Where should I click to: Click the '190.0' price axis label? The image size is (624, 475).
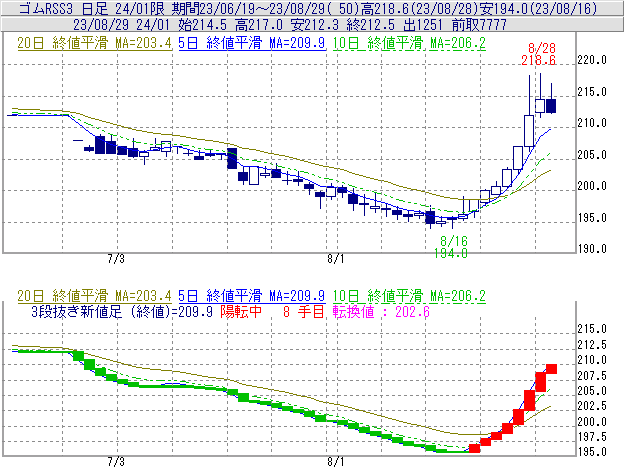point(592,249)
